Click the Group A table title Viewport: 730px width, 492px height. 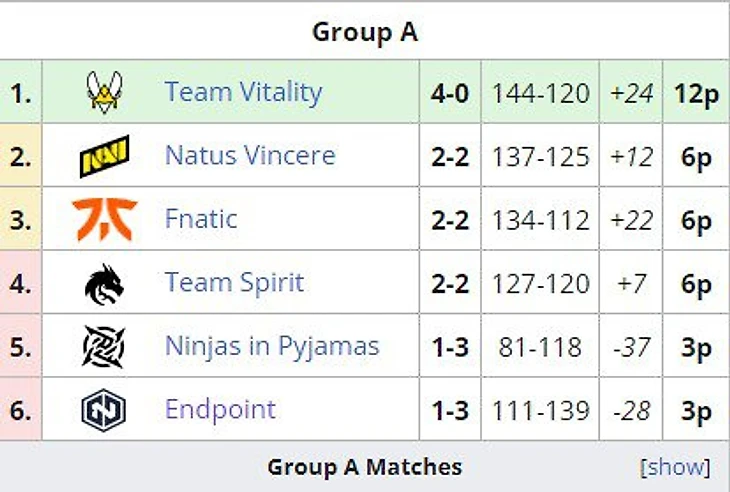pyautogui.click(x=364, y=32)
